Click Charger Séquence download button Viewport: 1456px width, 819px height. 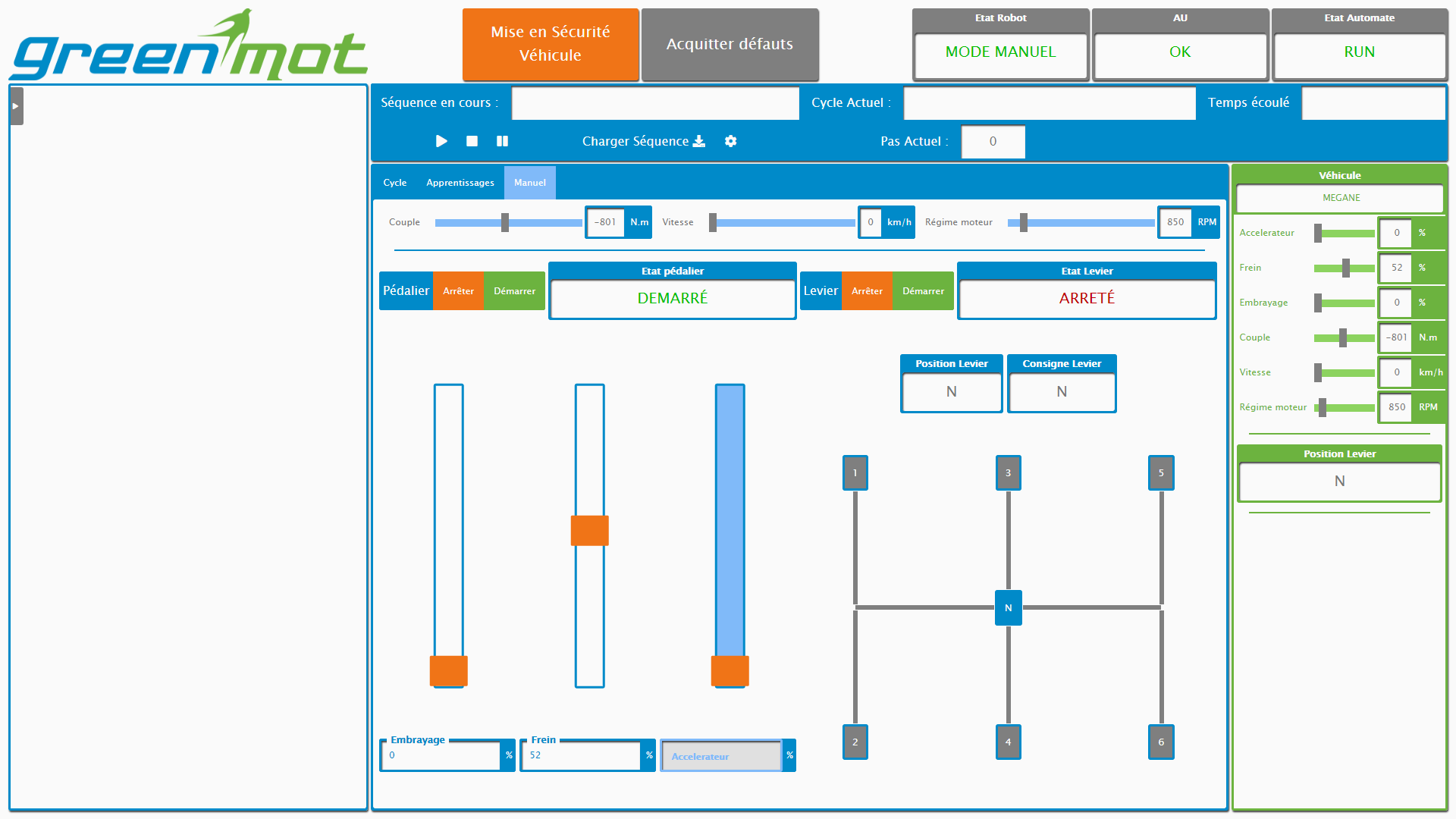[643, 141]
